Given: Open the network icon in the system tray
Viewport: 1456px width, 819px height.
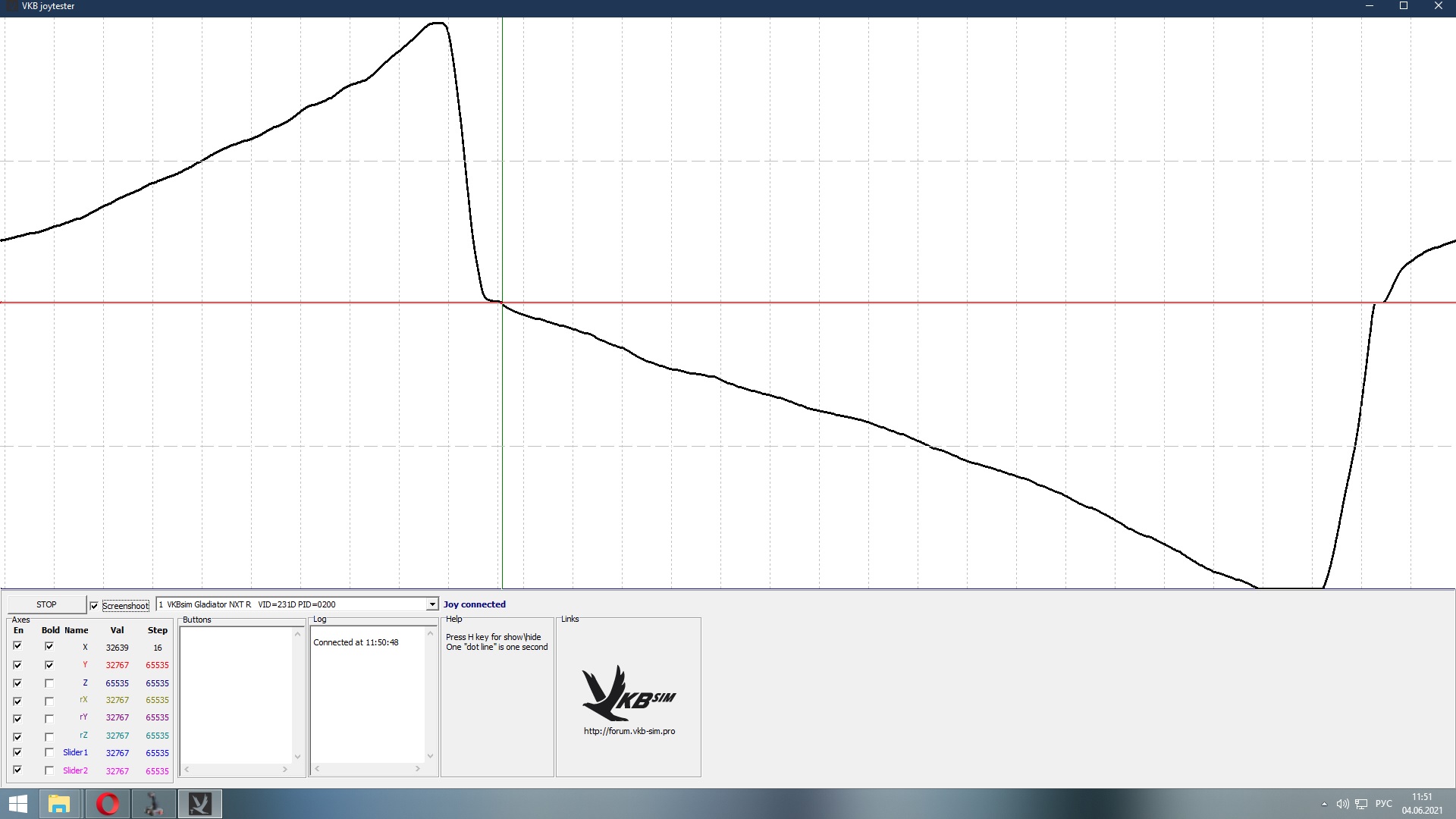Looking at the screenshot, I should pos(1361,804).
